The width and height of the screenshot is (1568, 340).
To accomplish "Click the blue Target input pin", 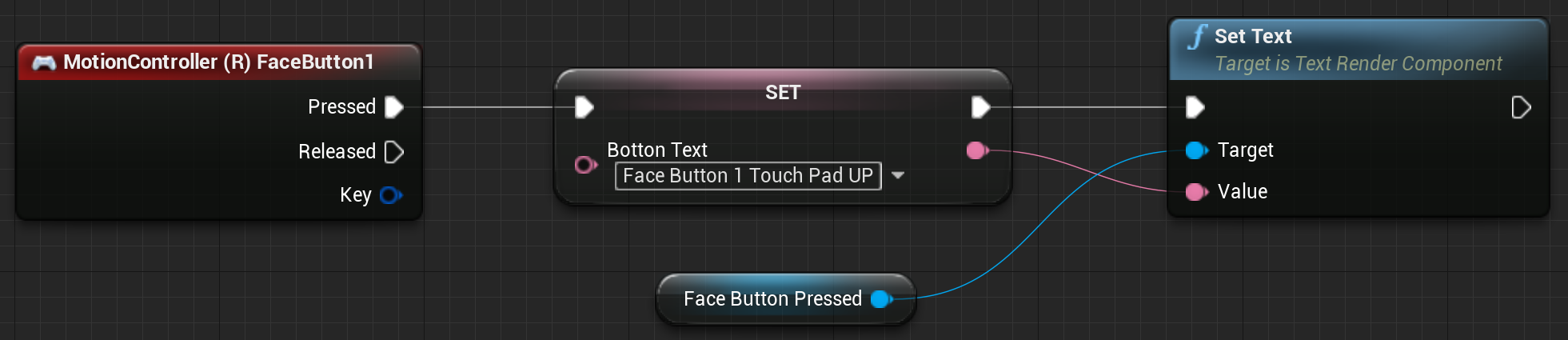I will pos(1197,150).
